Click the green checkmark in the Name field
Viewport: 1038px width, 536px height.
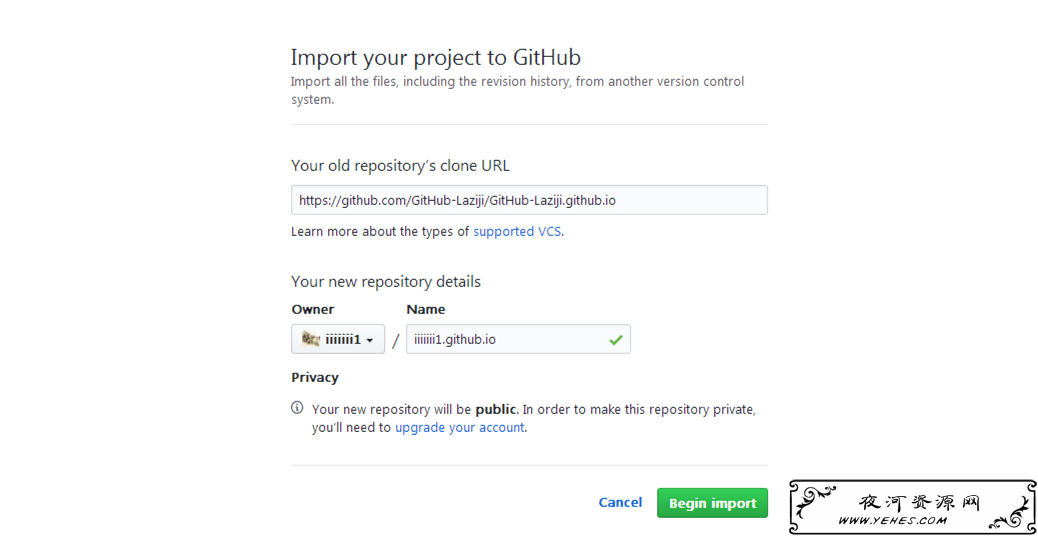[x=616, y=340]
